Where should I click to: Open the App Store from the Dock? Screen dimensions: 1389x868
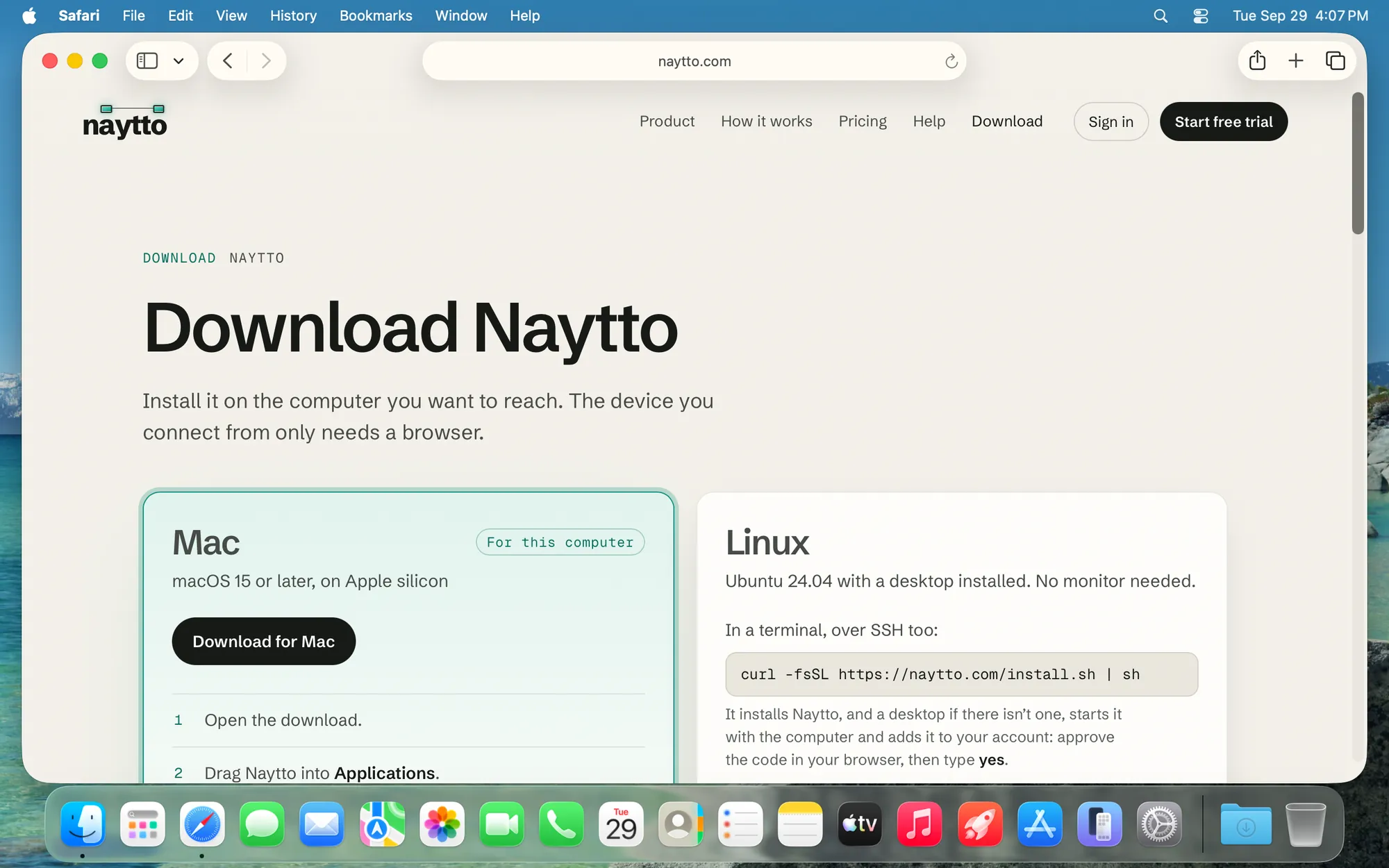[x=1040, y=824]
